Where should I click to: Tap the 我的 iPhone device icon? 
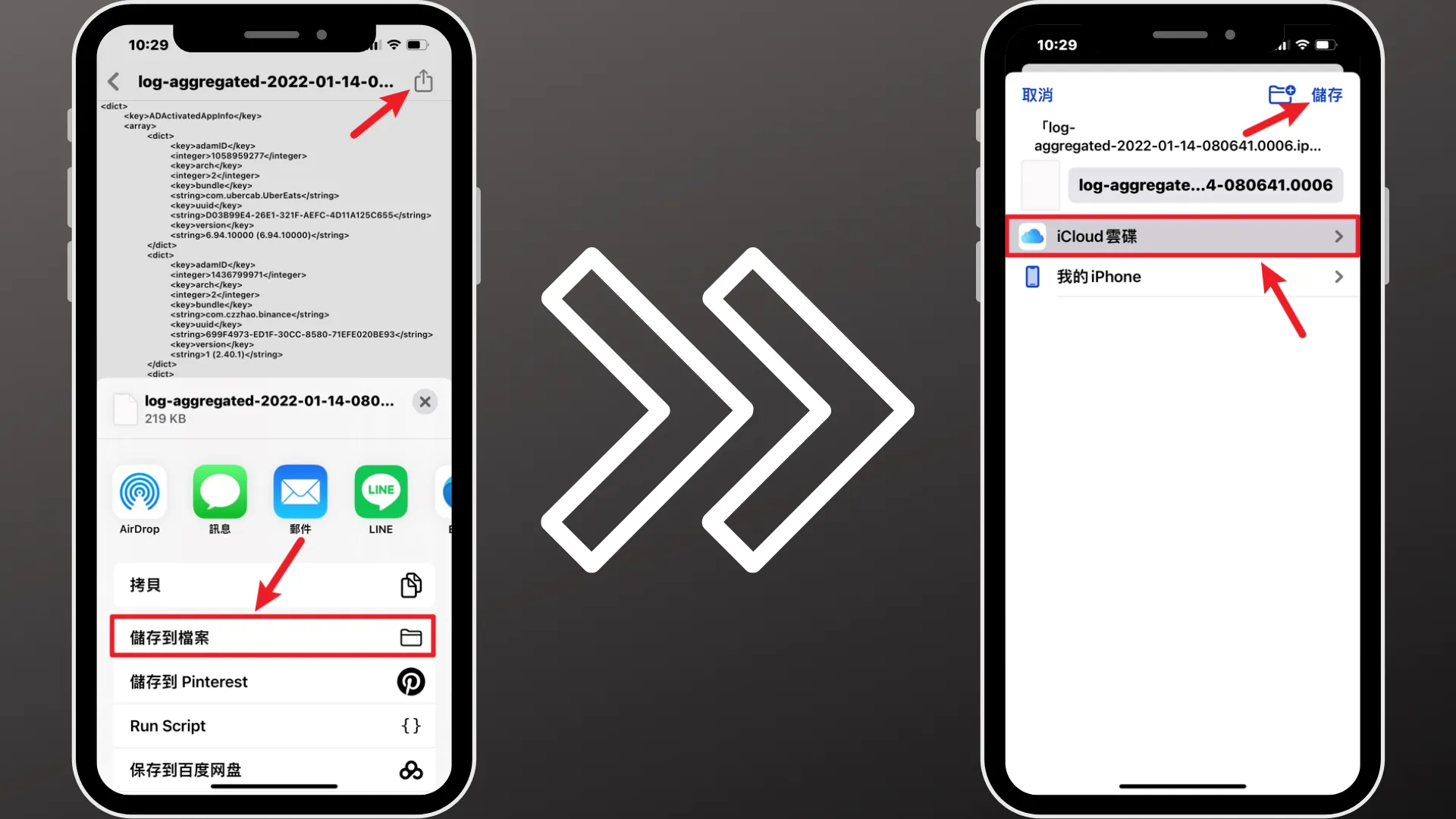pyautogui.click(x=1032, y=277)
